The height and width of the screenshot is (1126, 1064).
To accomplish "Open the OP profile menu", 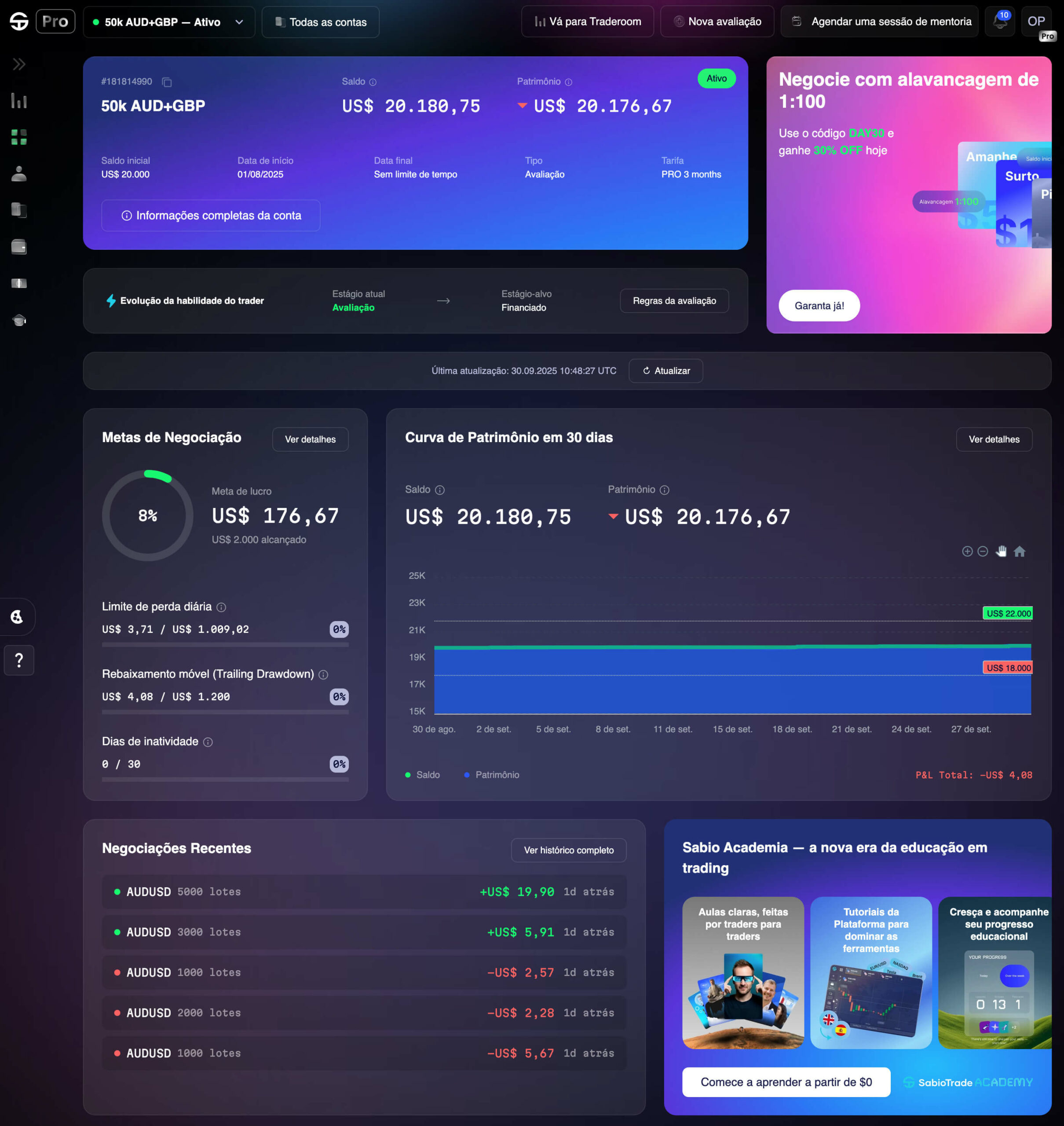I will [x=1036, y=22].
